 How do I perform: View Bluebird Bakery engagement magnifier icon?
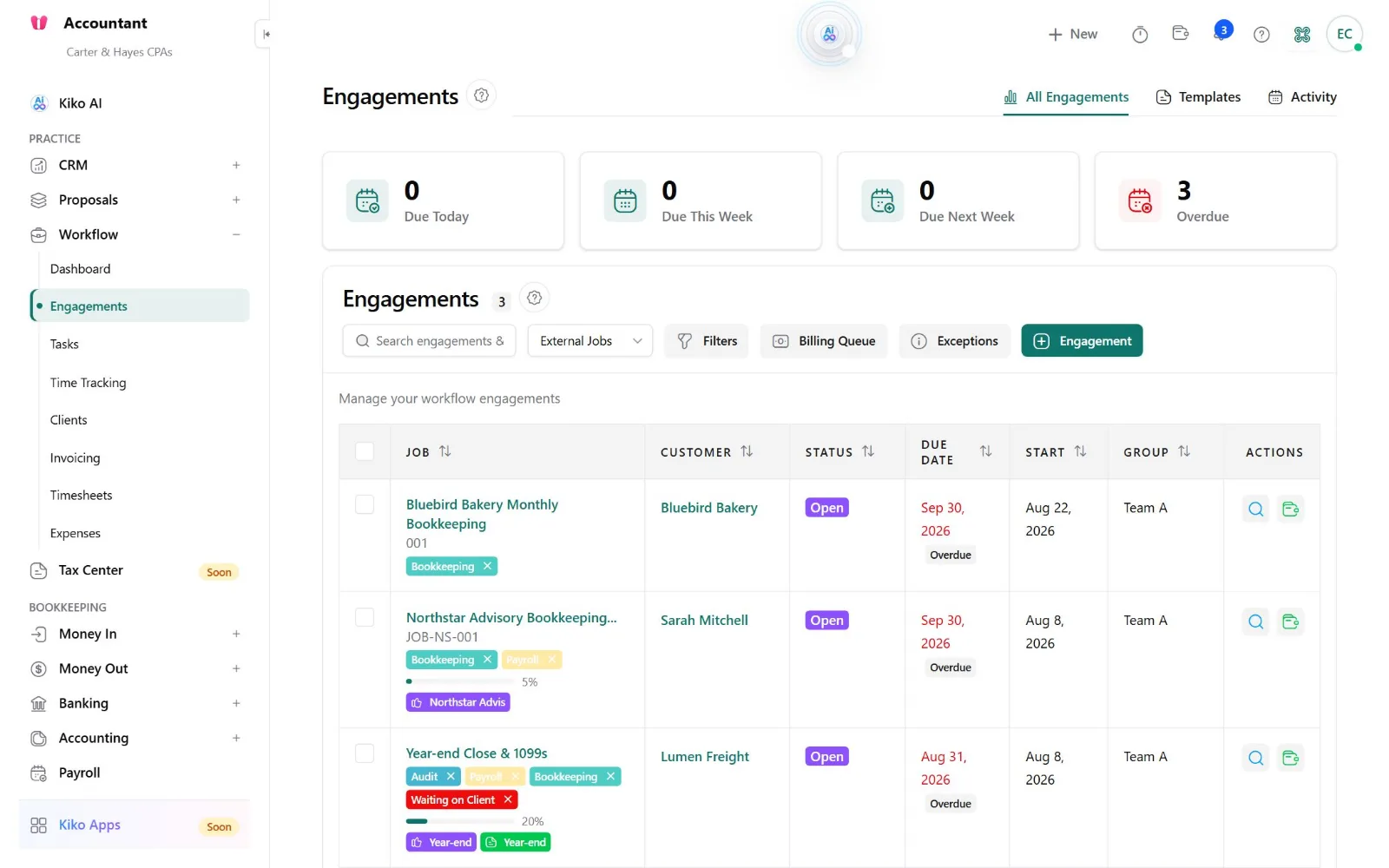1255,510
